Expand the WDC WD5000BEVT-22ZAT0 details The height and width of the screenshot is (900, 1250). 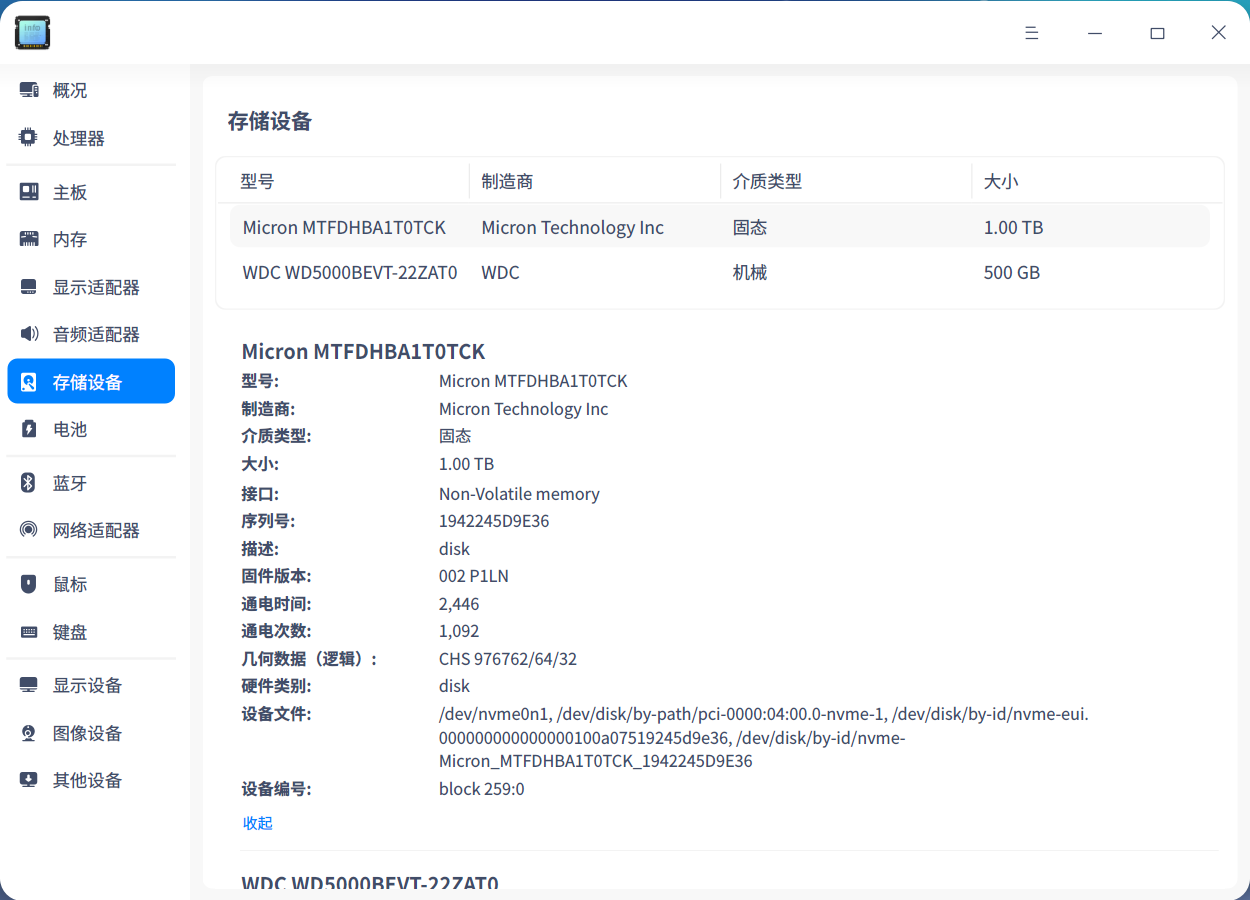(370, 880)
